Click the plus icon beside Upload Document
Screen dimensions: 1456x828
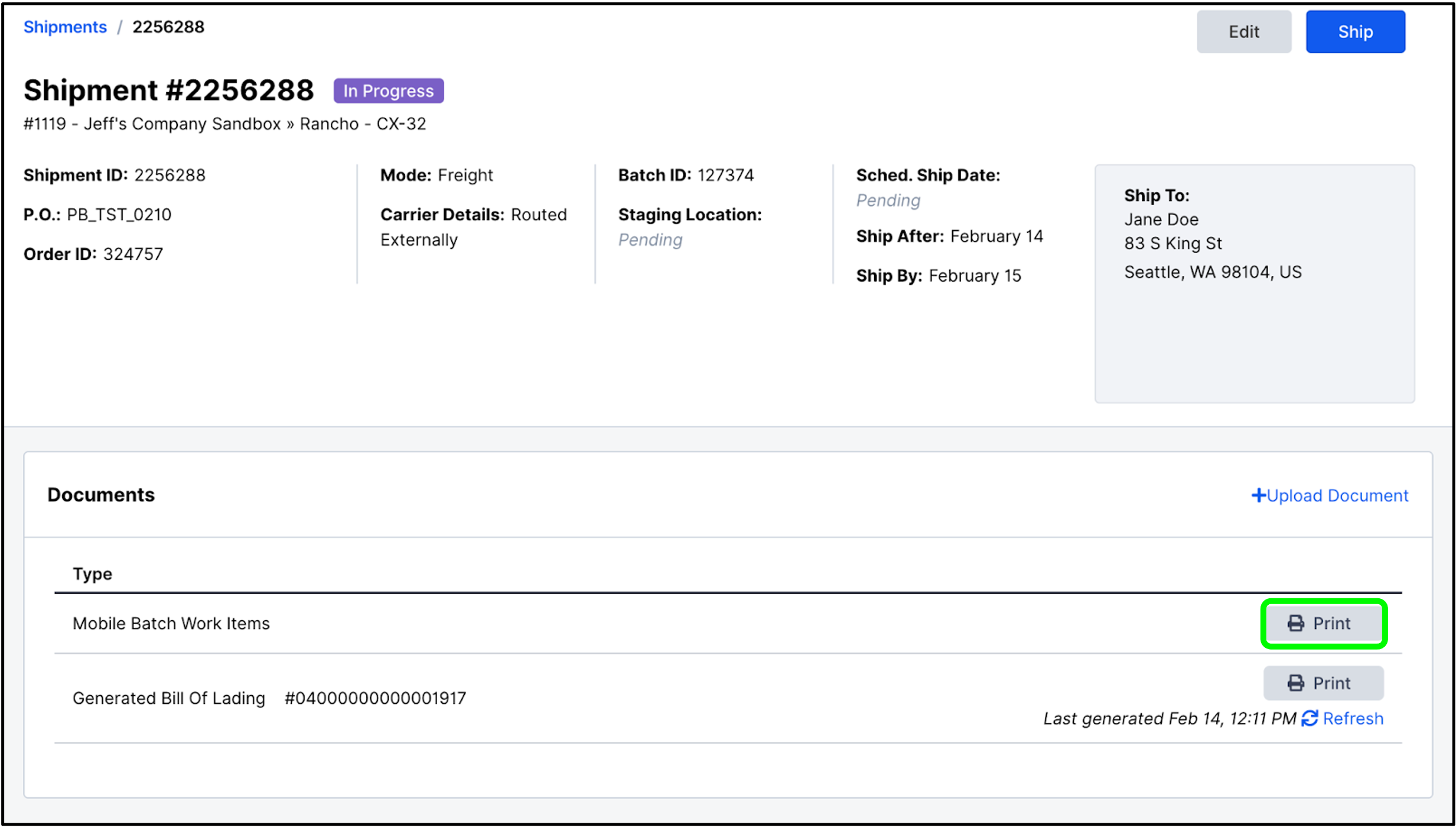click(x=1259, y=496)
